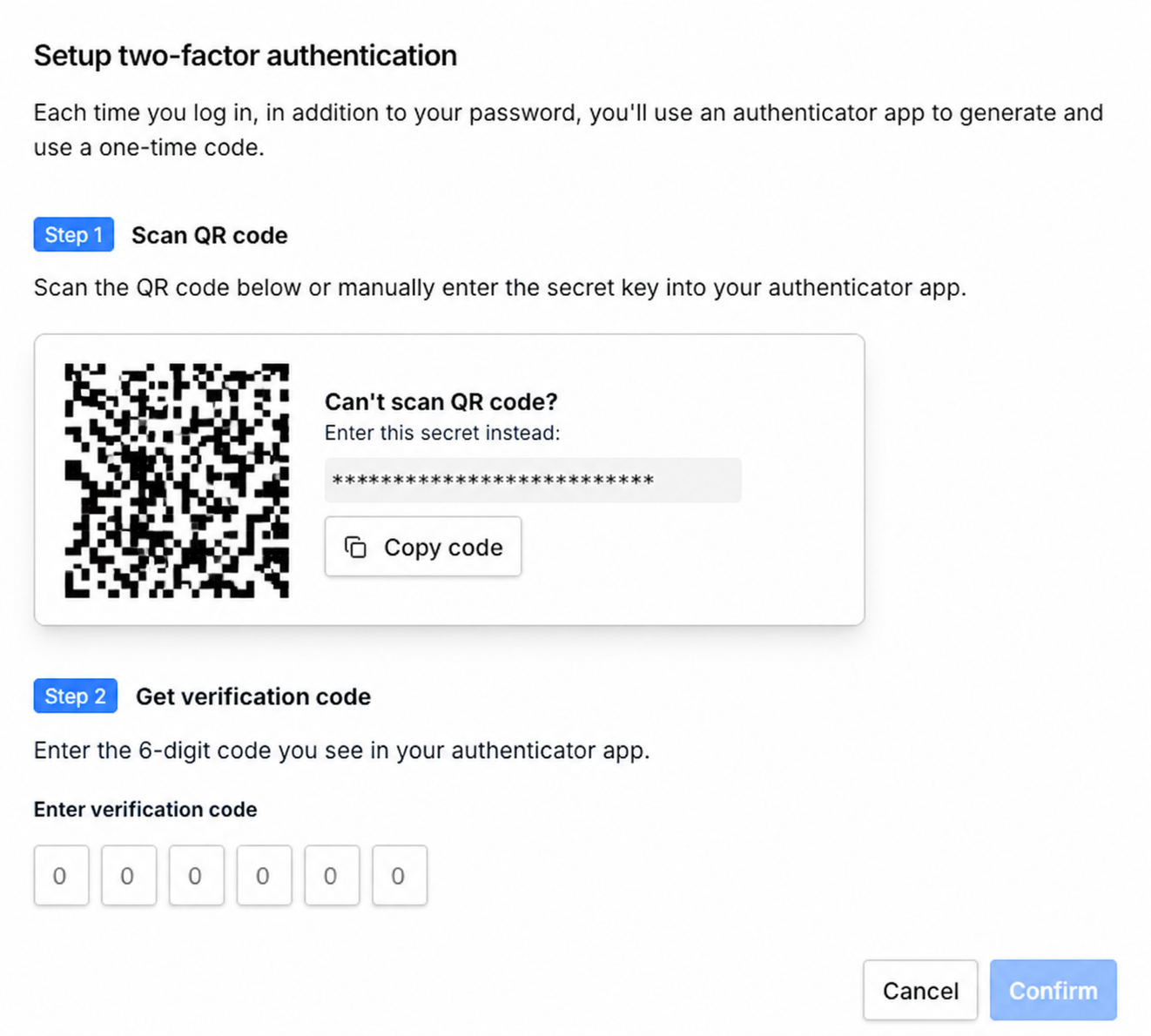The width and height of the screenshot is (1151, 1036).
Task: Click the copy icon beside Copy code
Action: click(x=355, y=547)
